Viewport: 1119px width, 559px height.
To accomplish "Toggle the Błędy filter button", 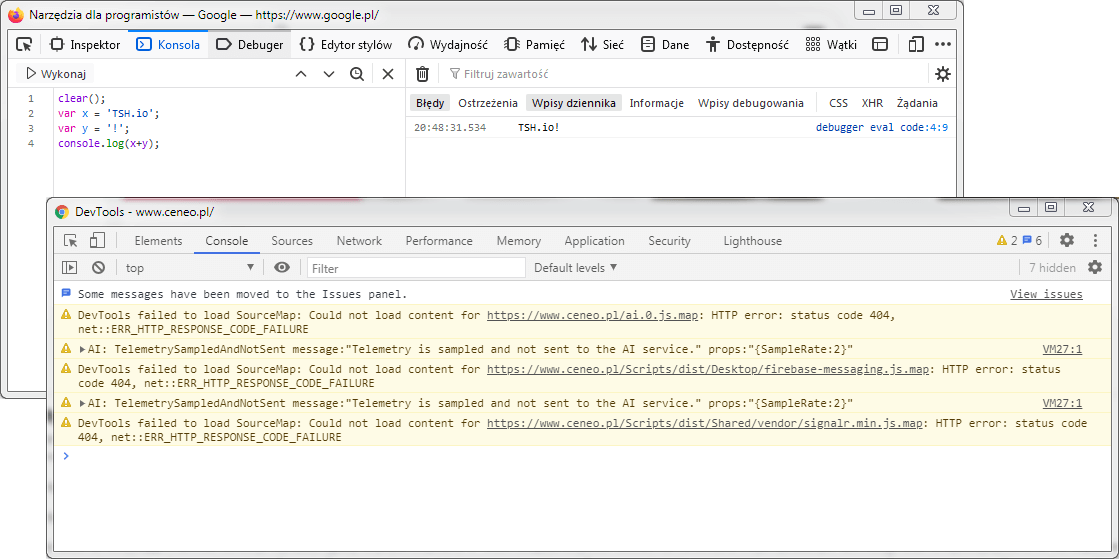I will [x=430, y=103].
